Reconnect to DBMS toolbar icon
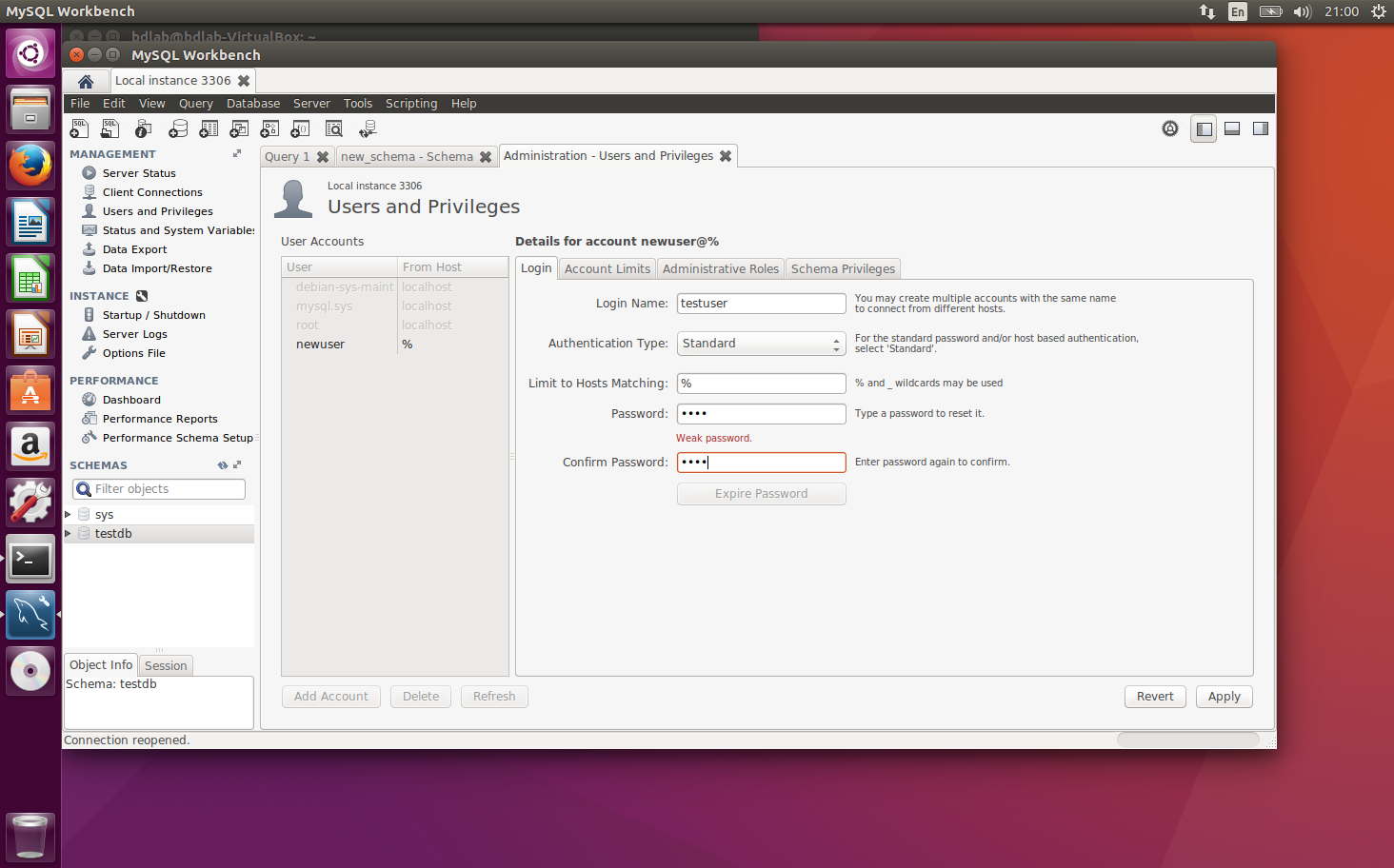The image size is (1394, 868). 368,128
